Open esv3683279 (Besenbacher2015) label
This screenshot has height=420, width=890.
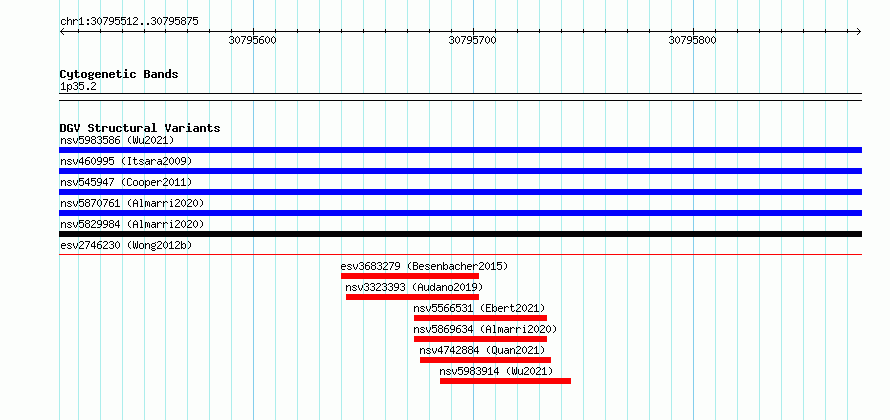point(425,266)
